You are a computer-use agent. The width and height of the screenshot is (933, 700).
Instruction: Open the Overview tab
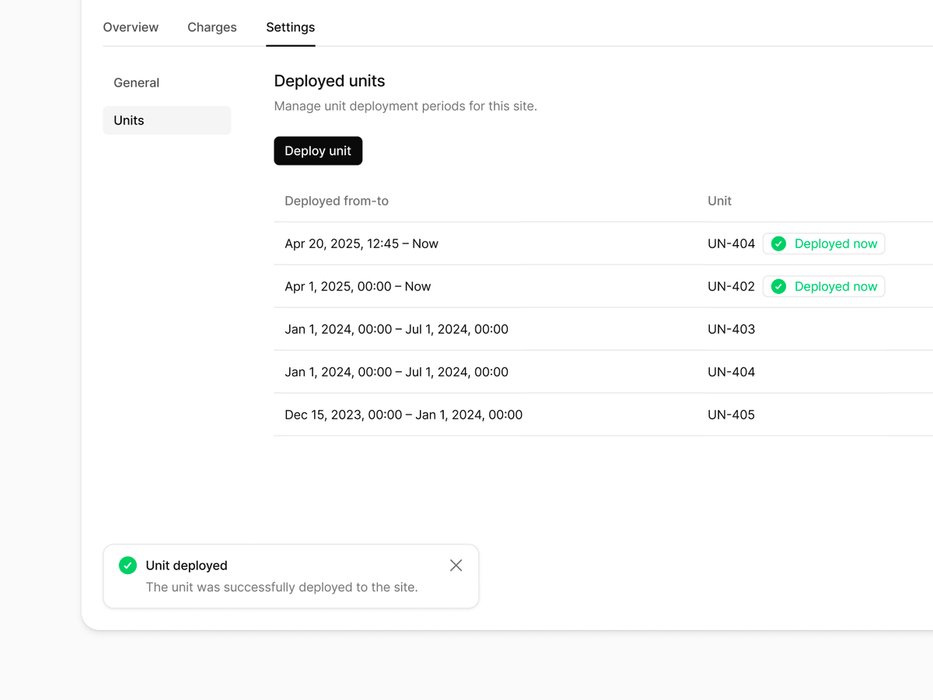[x=131, y=27]
